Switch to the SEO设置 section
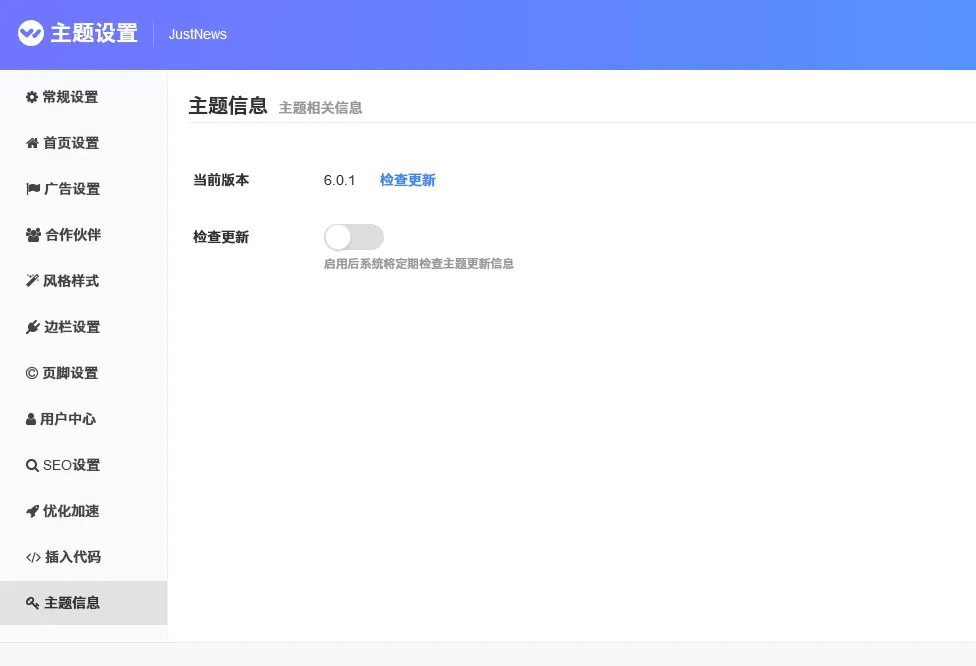Image resolution: width=976 pixels, height=666 pixels. pos(70,465)
